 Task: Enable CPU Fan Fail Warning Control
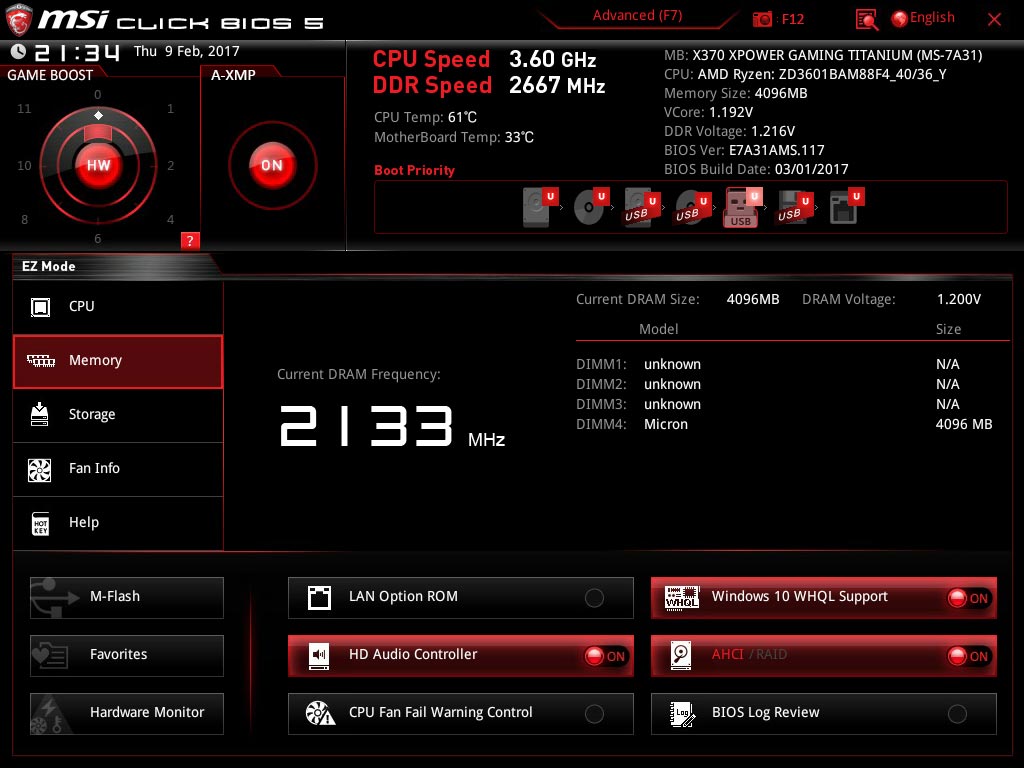coord(594,714)
